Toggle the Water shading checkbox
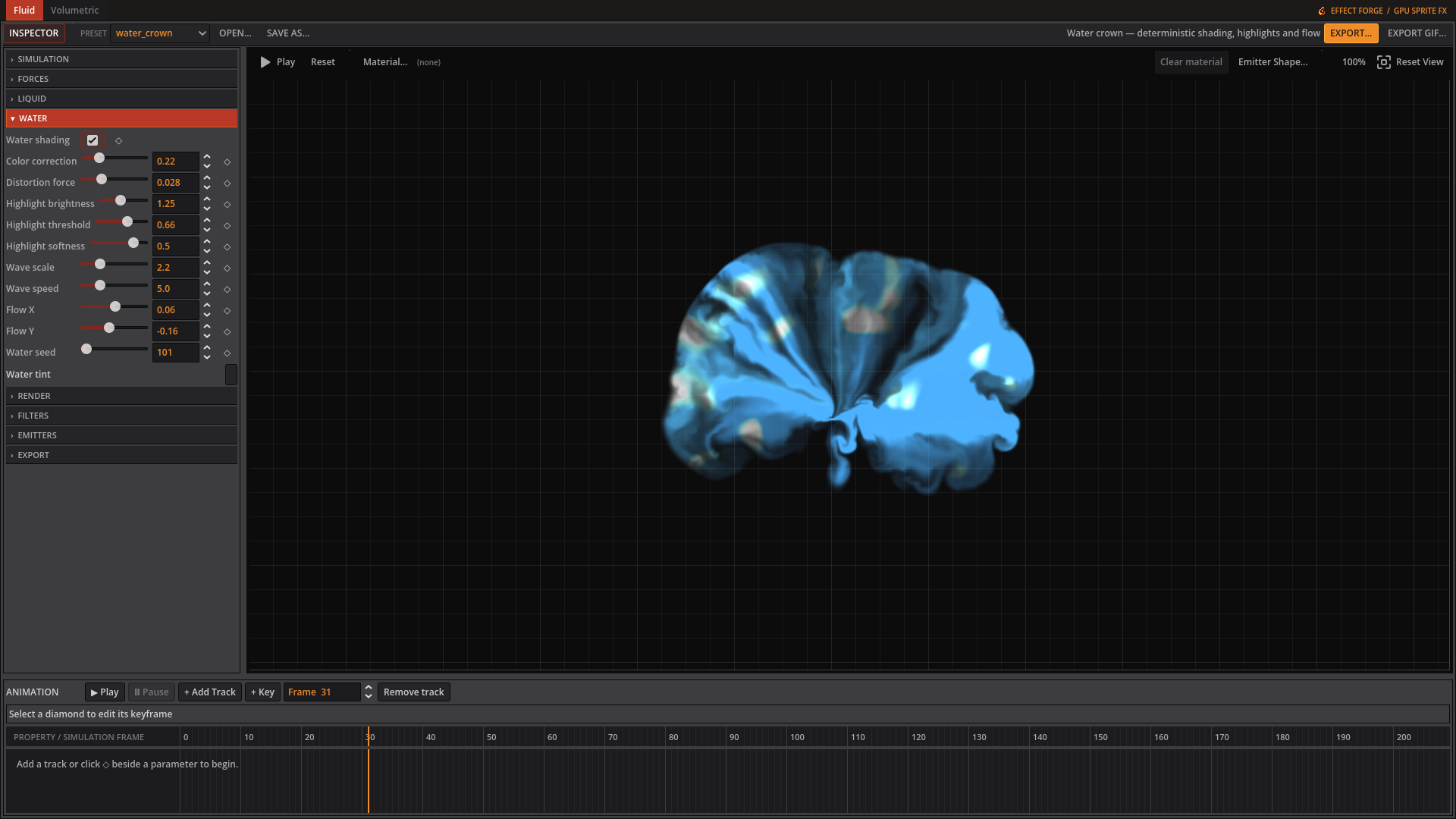Image resolution: width=1456 pixels, height=819 pixels. [x=93, y=140]
